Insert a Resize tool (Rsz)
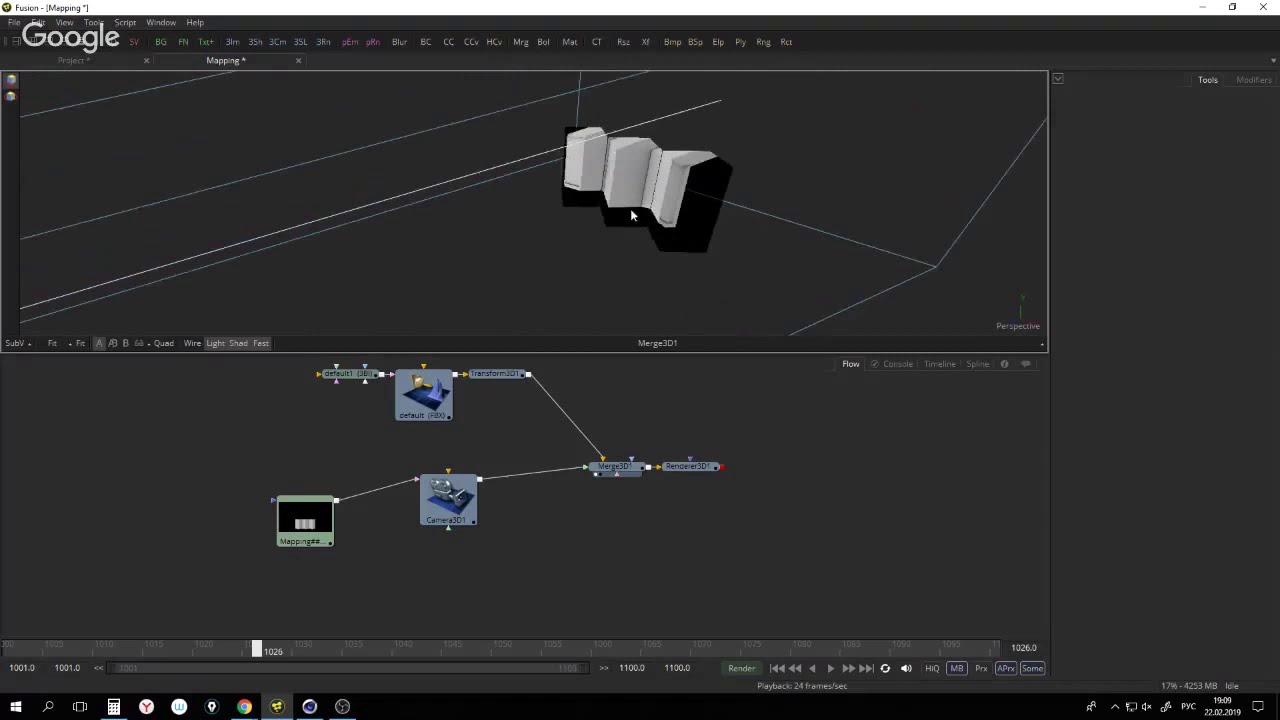Viewport: 1280px width, 720px height. pyautogui.click(x=623, y=42)
